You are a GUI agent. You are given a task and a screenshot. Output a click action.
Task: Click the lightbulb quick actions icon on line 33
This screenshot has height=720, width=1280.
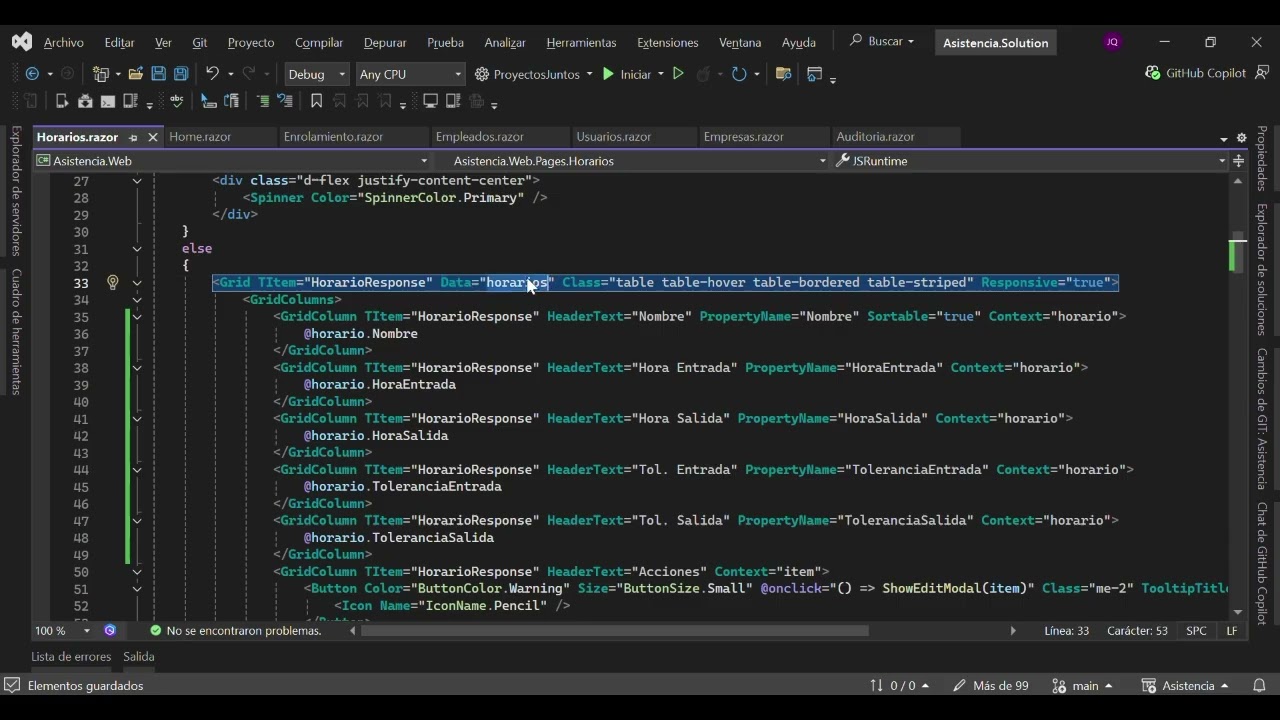(x=113, y=283)
